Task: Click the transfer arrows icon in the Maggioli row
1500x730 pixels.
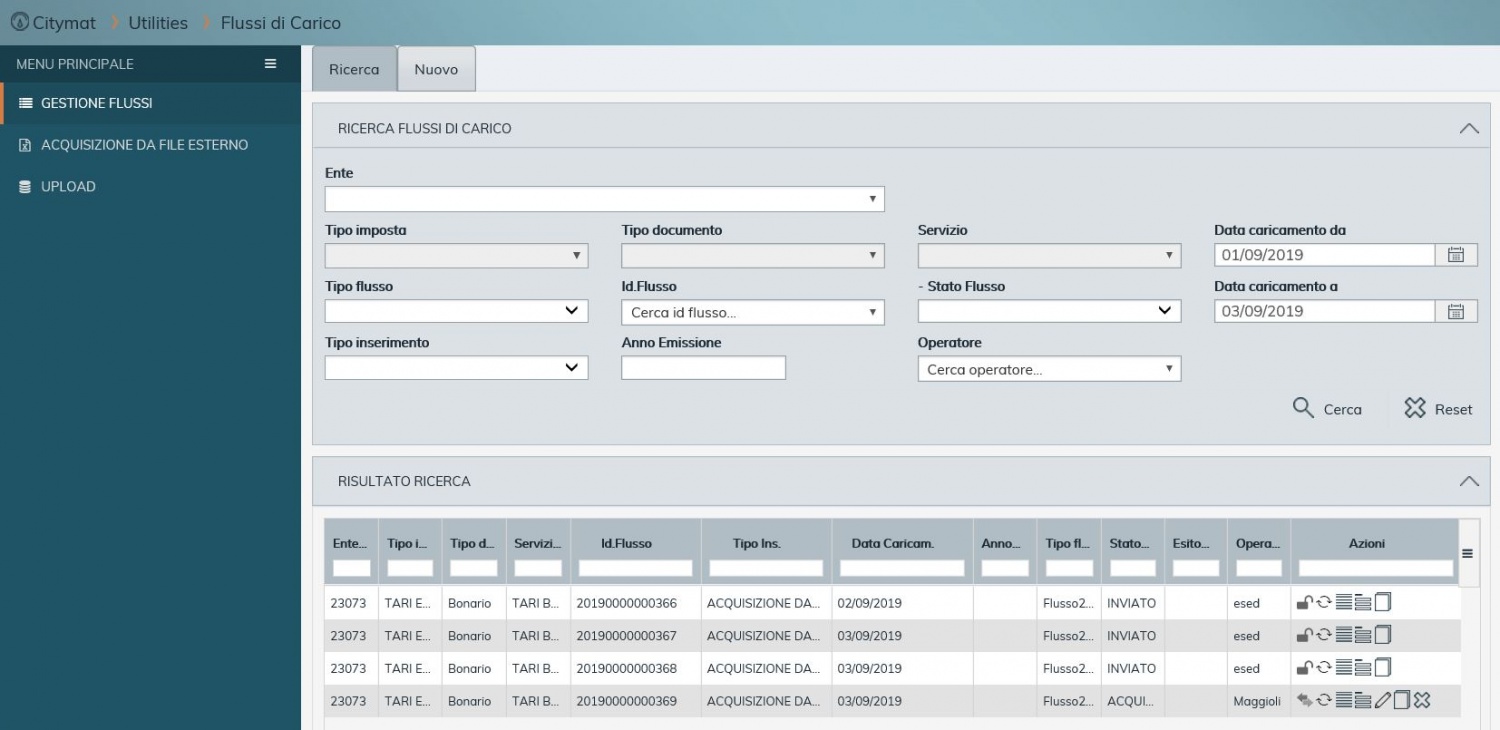Action: click(x=1304, y=700)
